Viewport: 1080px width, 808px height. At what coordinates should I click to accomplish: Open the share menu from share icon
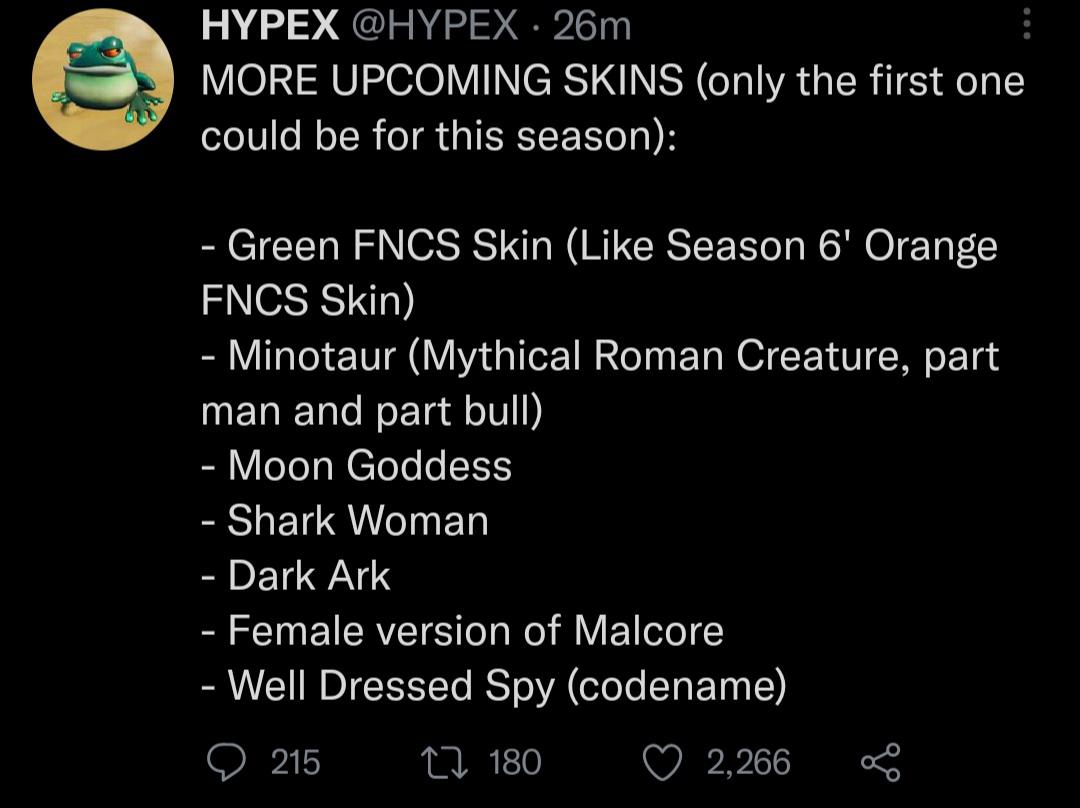[878, 763]
